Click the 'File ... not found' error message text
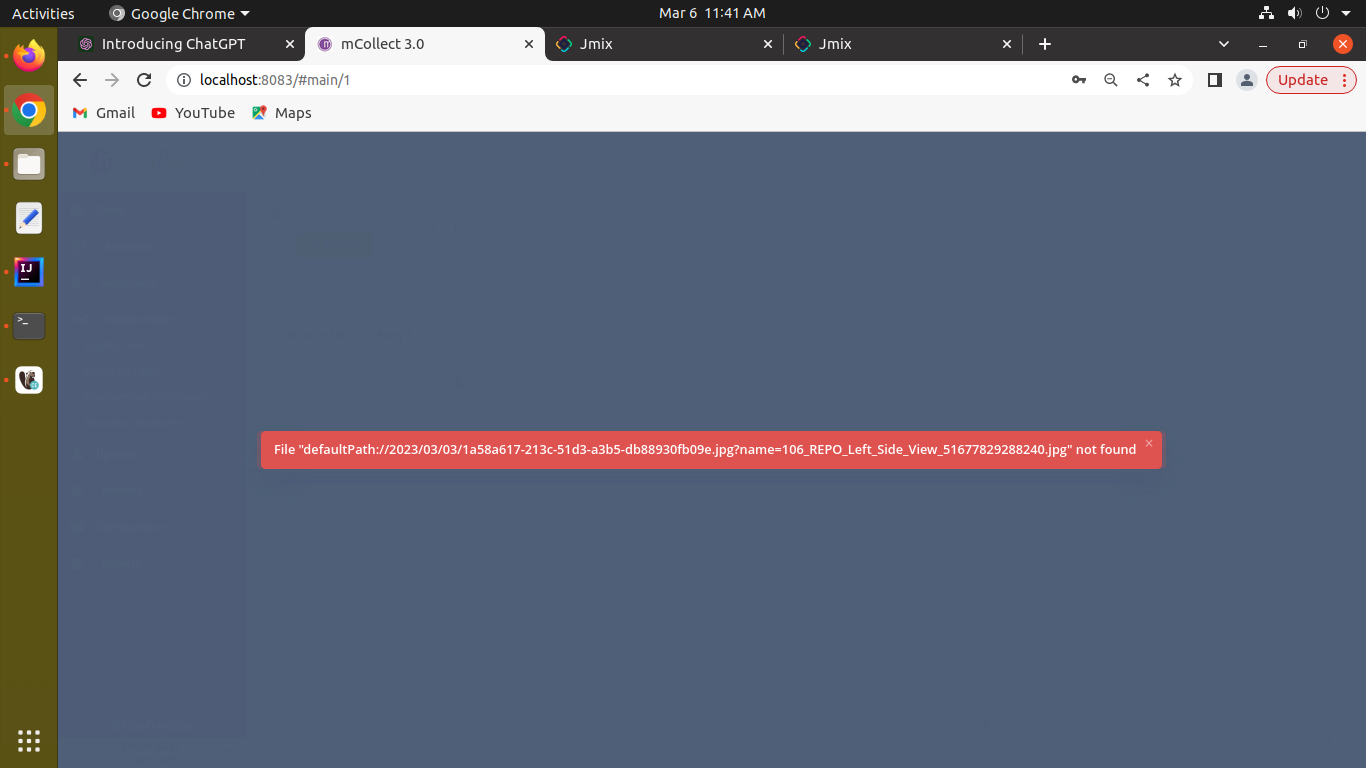The height and width of the screenshot is (768, 1366). [705, 450]
